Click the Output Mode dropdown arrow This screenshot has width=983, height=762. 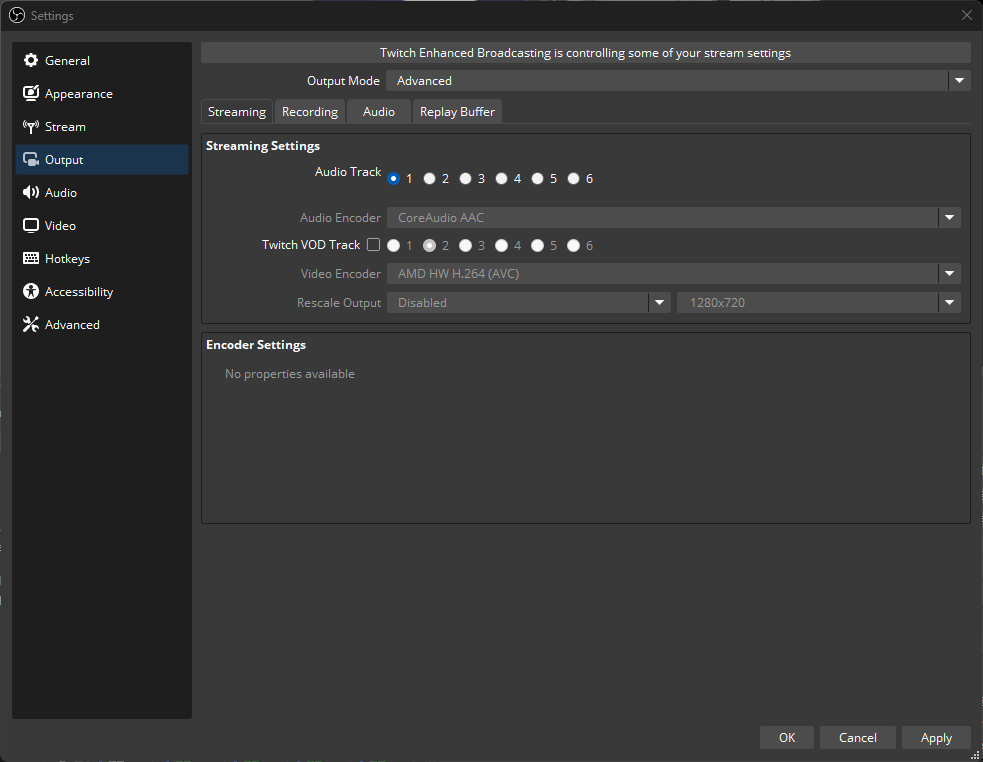coord(959,81)
